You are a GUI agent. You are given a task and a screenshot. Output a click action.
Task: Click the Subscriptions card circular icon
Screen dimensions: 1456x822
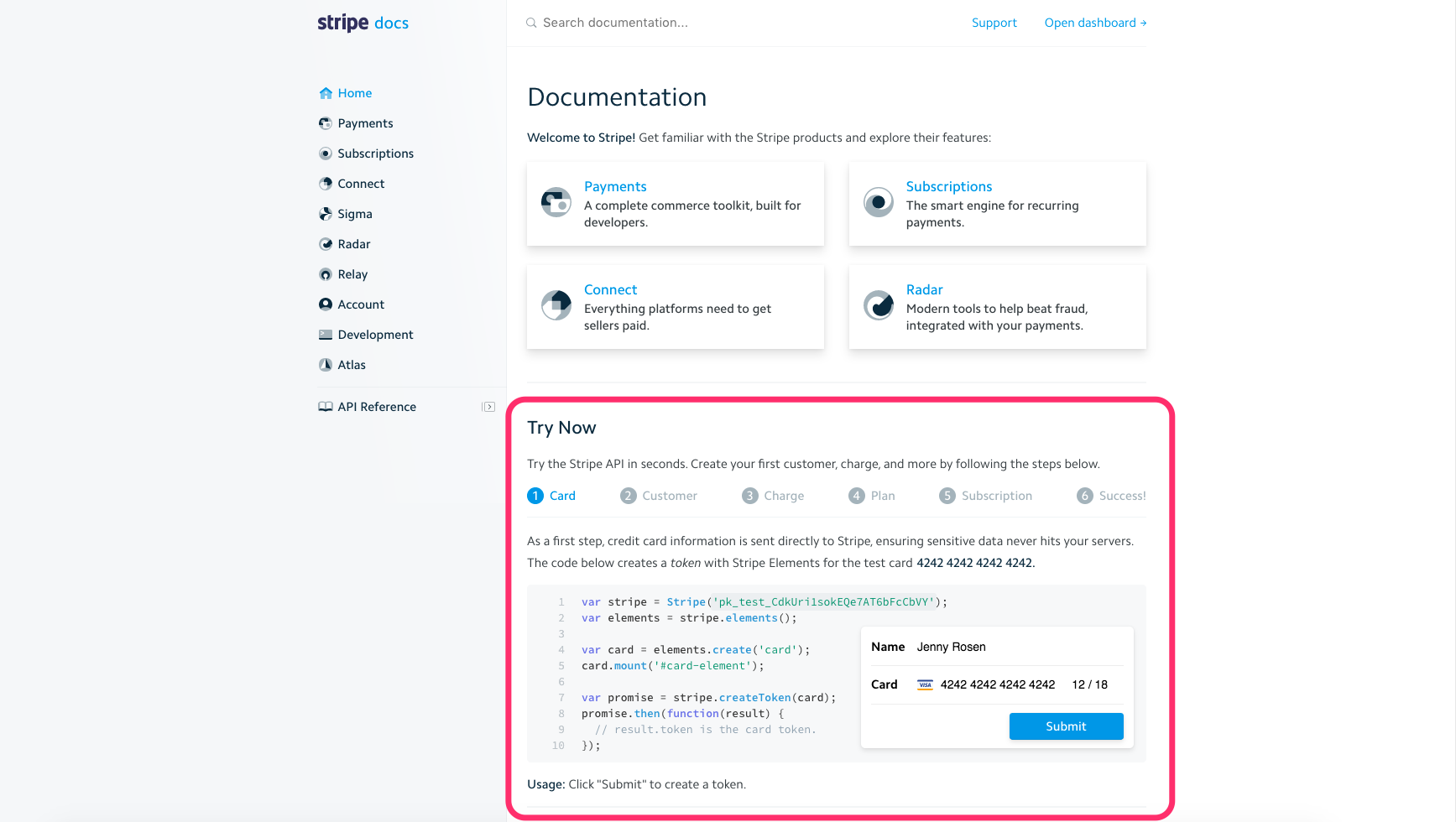coord(879,202)
